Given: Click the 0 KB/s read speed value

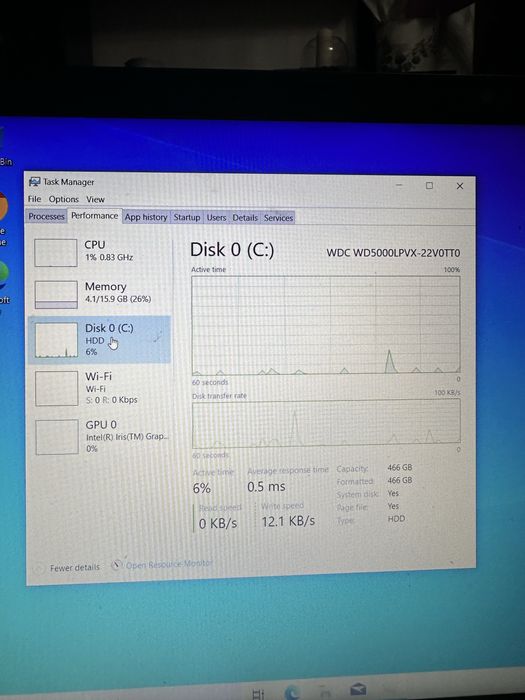Looking at the screenshot, I should click(x=218, y=523).
